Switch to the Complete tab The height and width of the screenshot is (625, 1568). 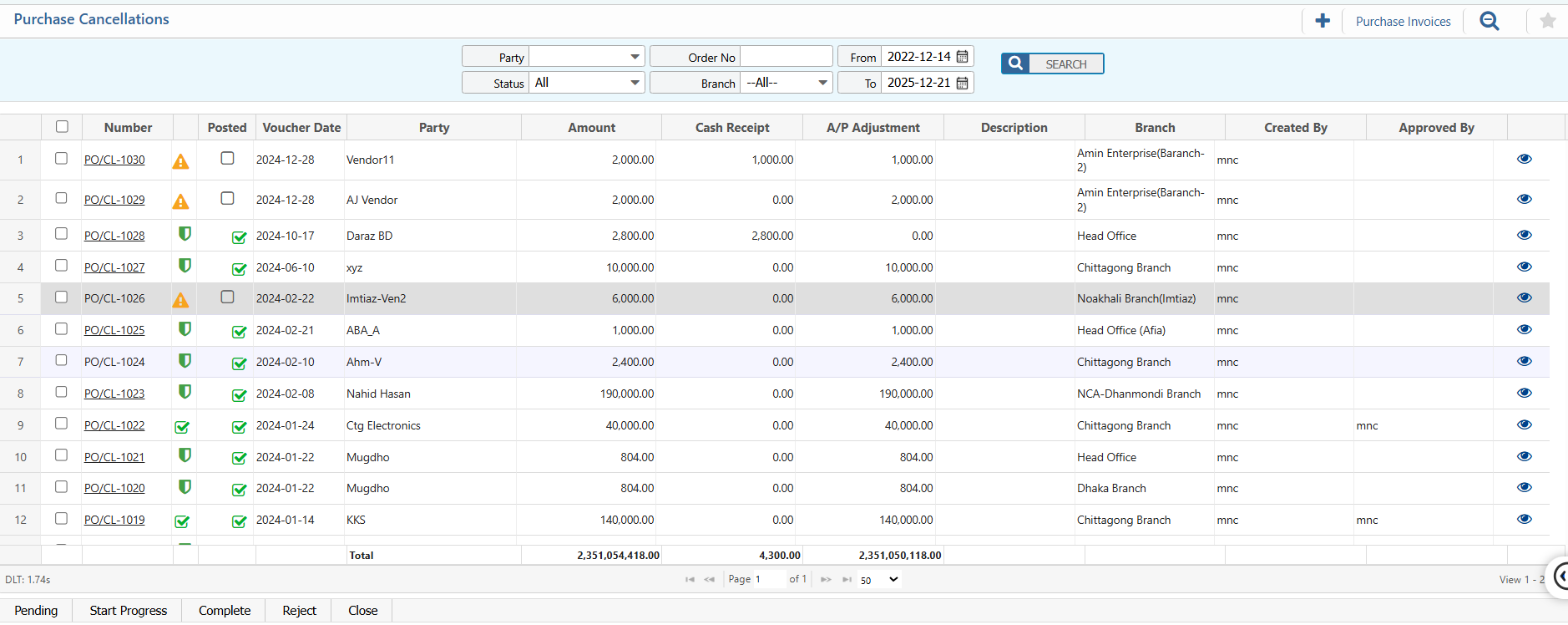click(x=225, y=611)
